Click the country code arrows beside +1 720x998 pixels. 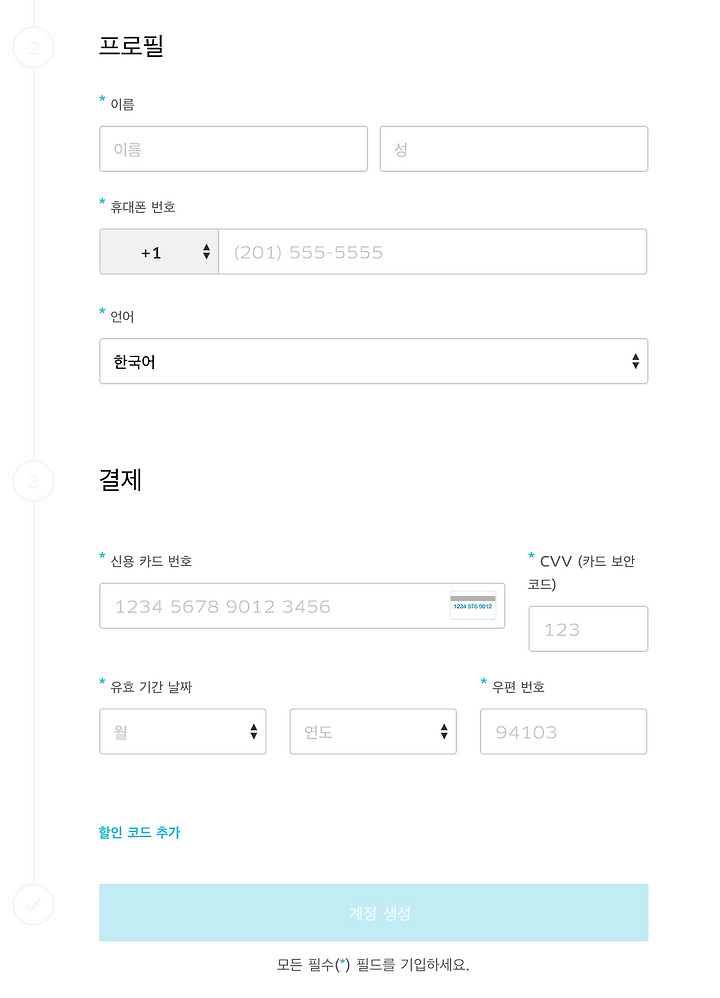tap(206, 251)
